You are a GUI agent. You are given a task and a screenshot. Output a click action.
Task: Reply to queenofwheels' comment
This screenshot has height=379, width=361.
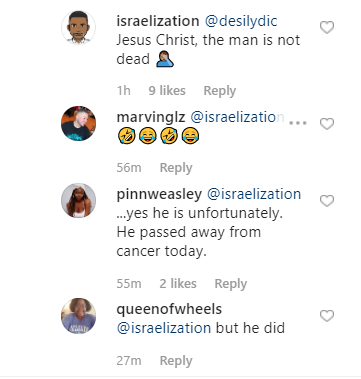[176, 361]
